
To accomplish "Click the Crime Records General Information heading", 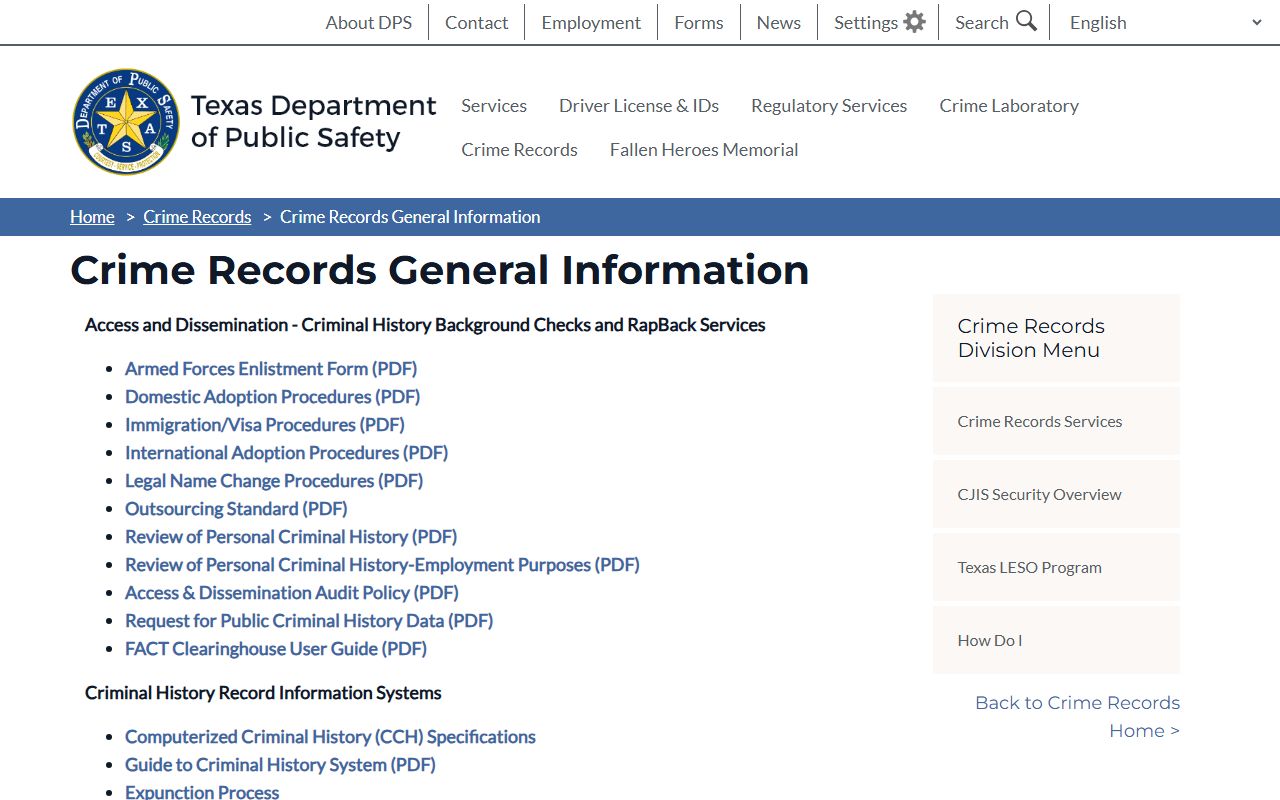I will tap(439, 270).
